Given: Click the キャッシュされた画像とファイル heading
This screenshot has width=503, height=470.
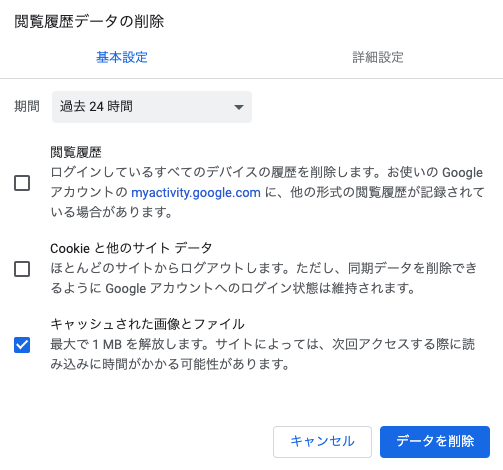Looking at the screenshot, I should click(x=147, y=324).
